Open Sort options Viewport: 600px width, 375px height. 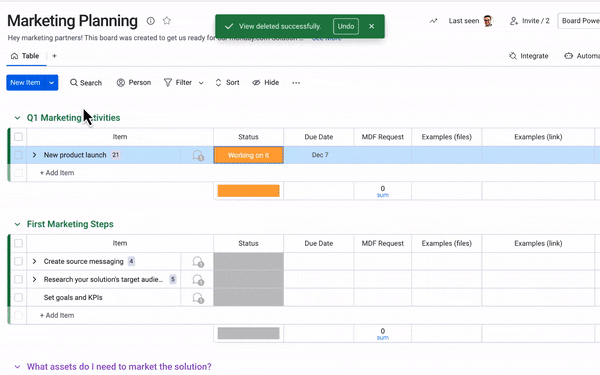click(x=227, y=83)
